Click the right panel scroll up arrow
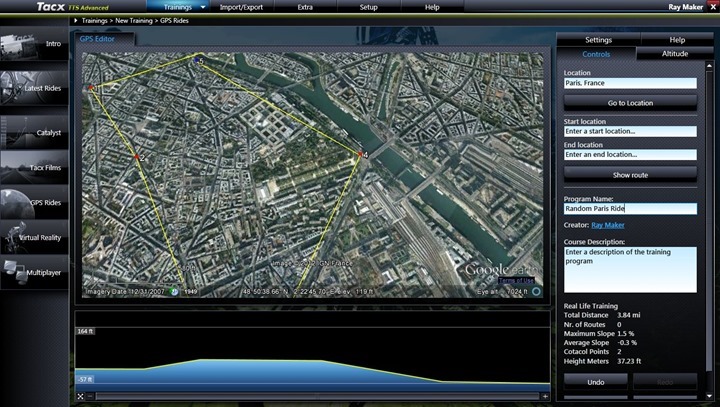The width and height of the screenshot is (720, 407). pyautogui.click(x=709, y=66)
